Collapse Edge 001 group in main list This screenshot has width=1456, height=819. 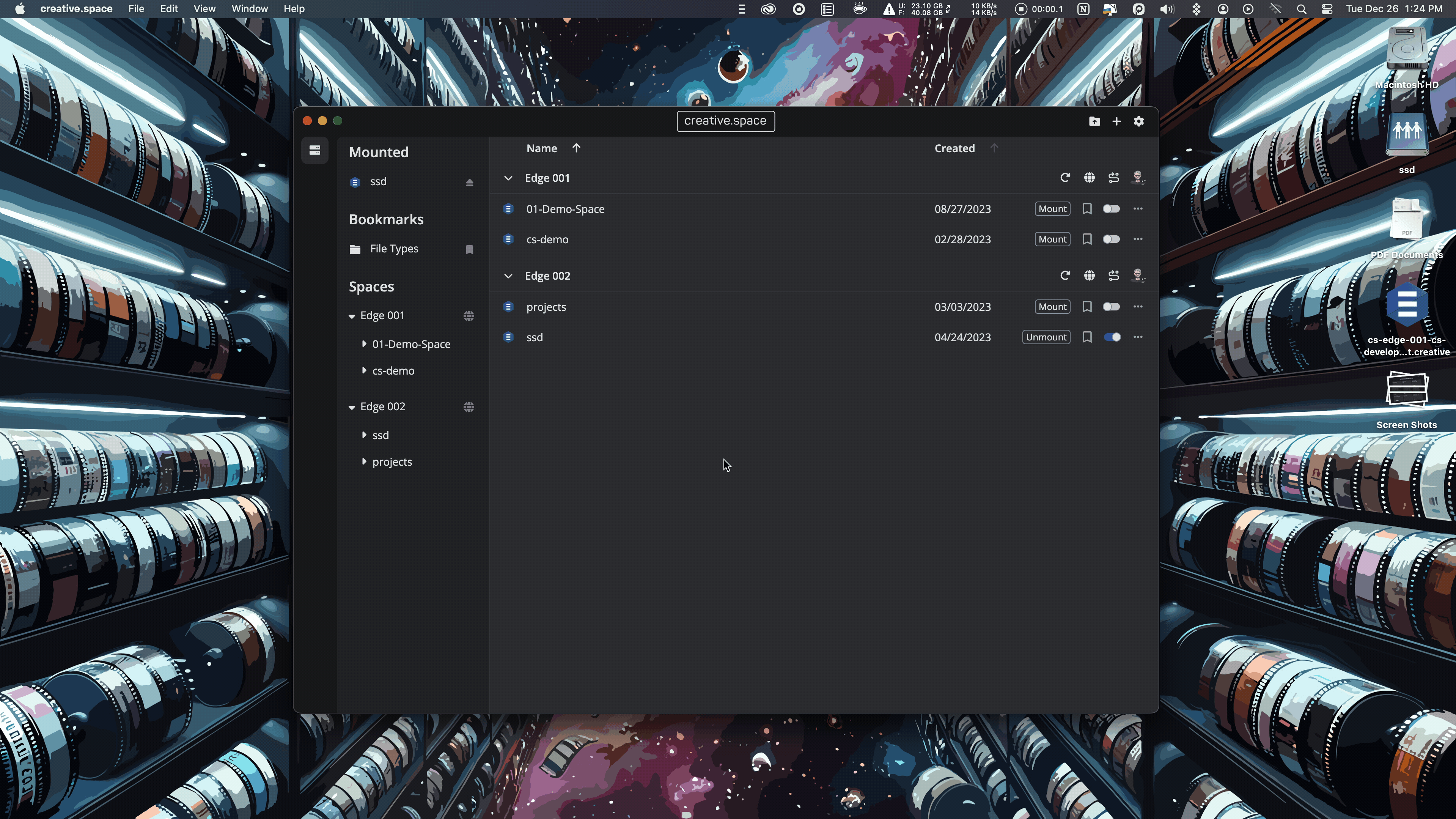click(508, 178)
